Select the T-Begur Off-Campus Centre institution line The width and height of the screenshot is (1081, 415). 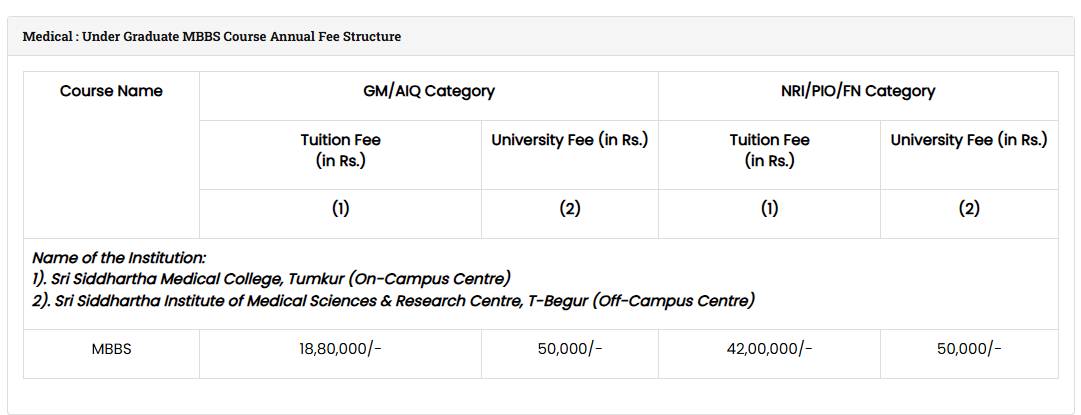pyautogui.click(x=393, y=300)
